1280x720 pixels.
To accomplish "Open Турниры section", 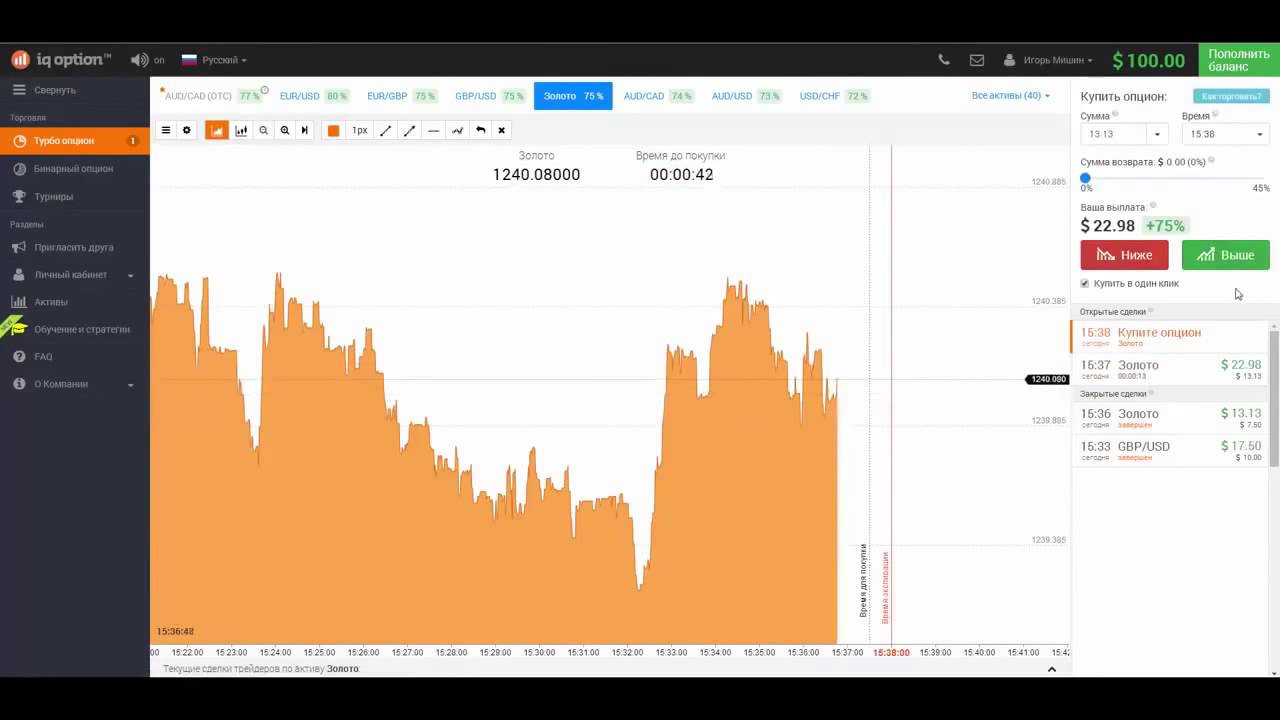I will (x=75, y=197).
